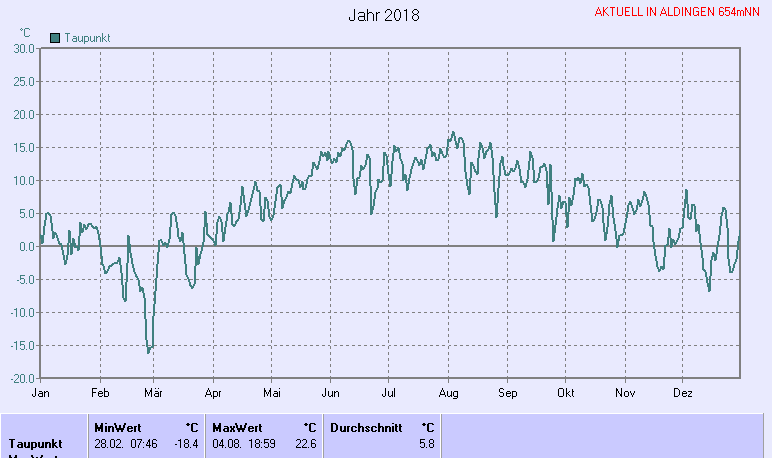772x458 pixels.
Task: Click the -20.0 value on the y-axis
Action: [x=22, y=379]
